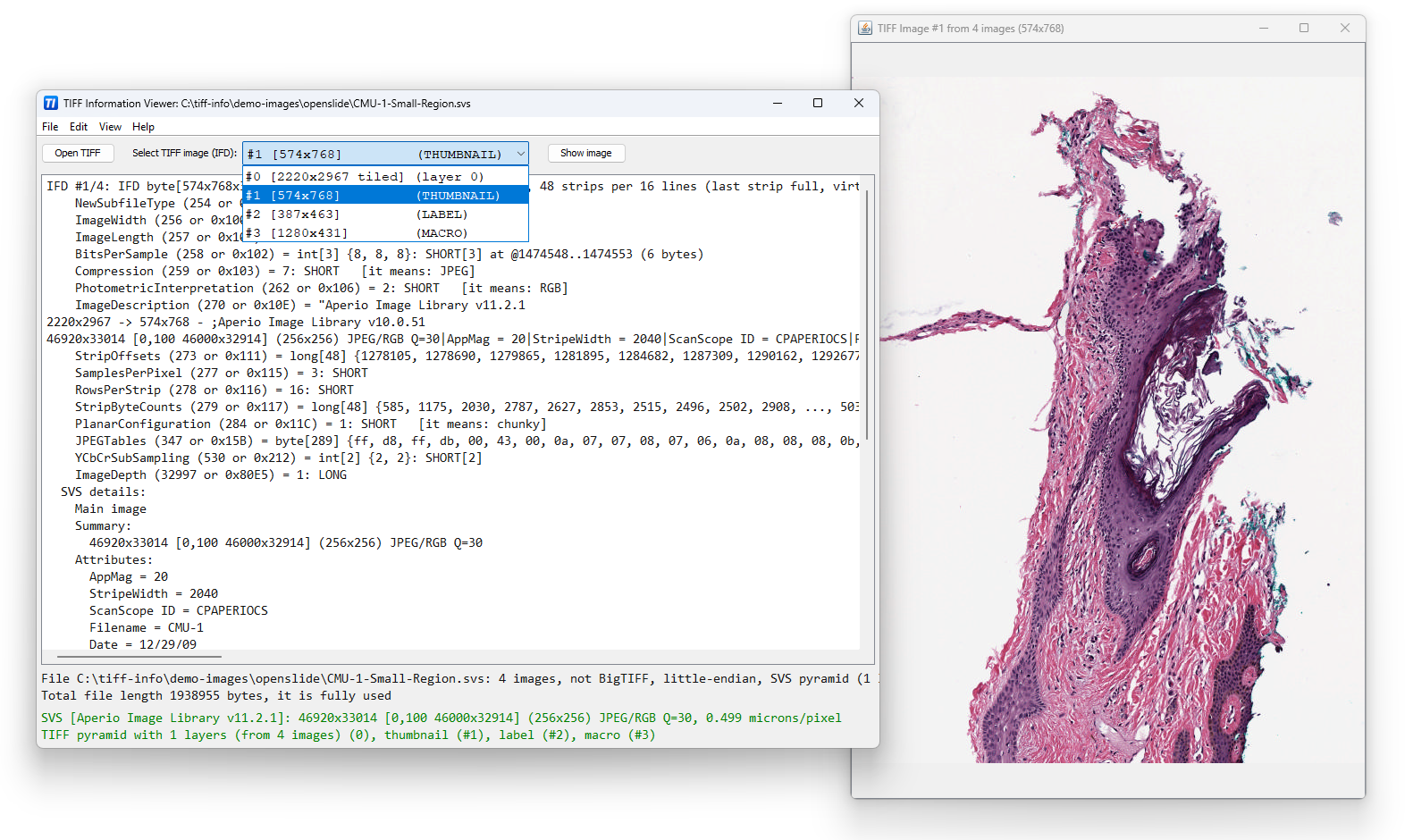Click the Open TIFF button

pos(78,154)
